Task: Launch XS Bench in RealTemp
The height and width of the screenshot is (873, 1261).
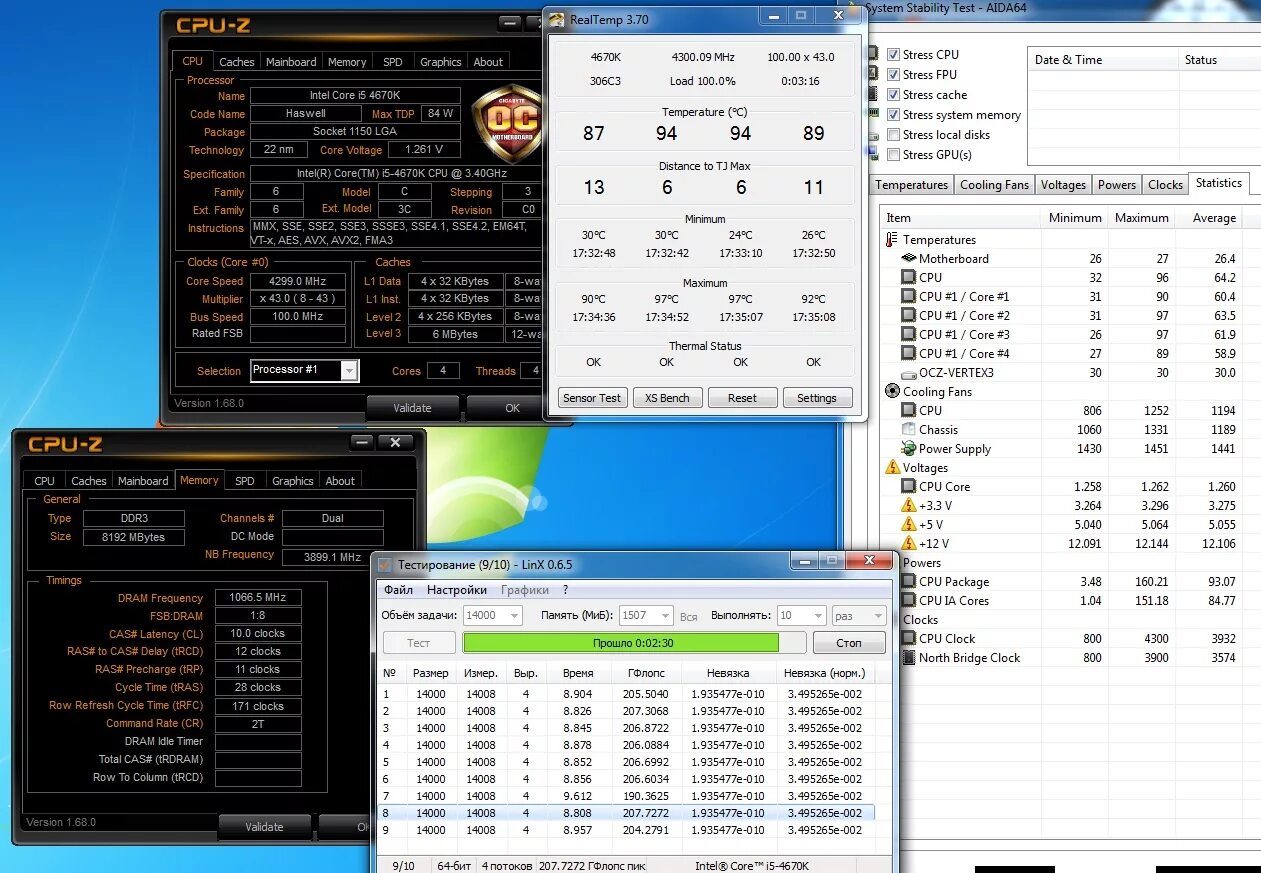Action: 667,398
